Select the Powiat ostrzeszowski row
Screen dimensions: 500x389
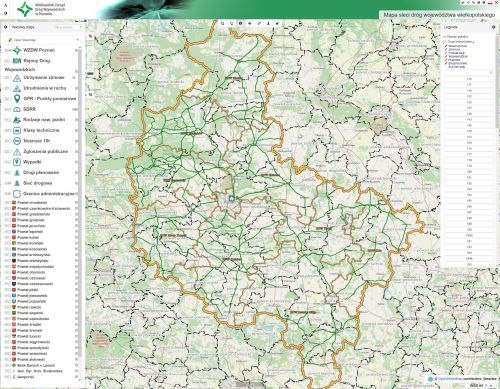41,284
